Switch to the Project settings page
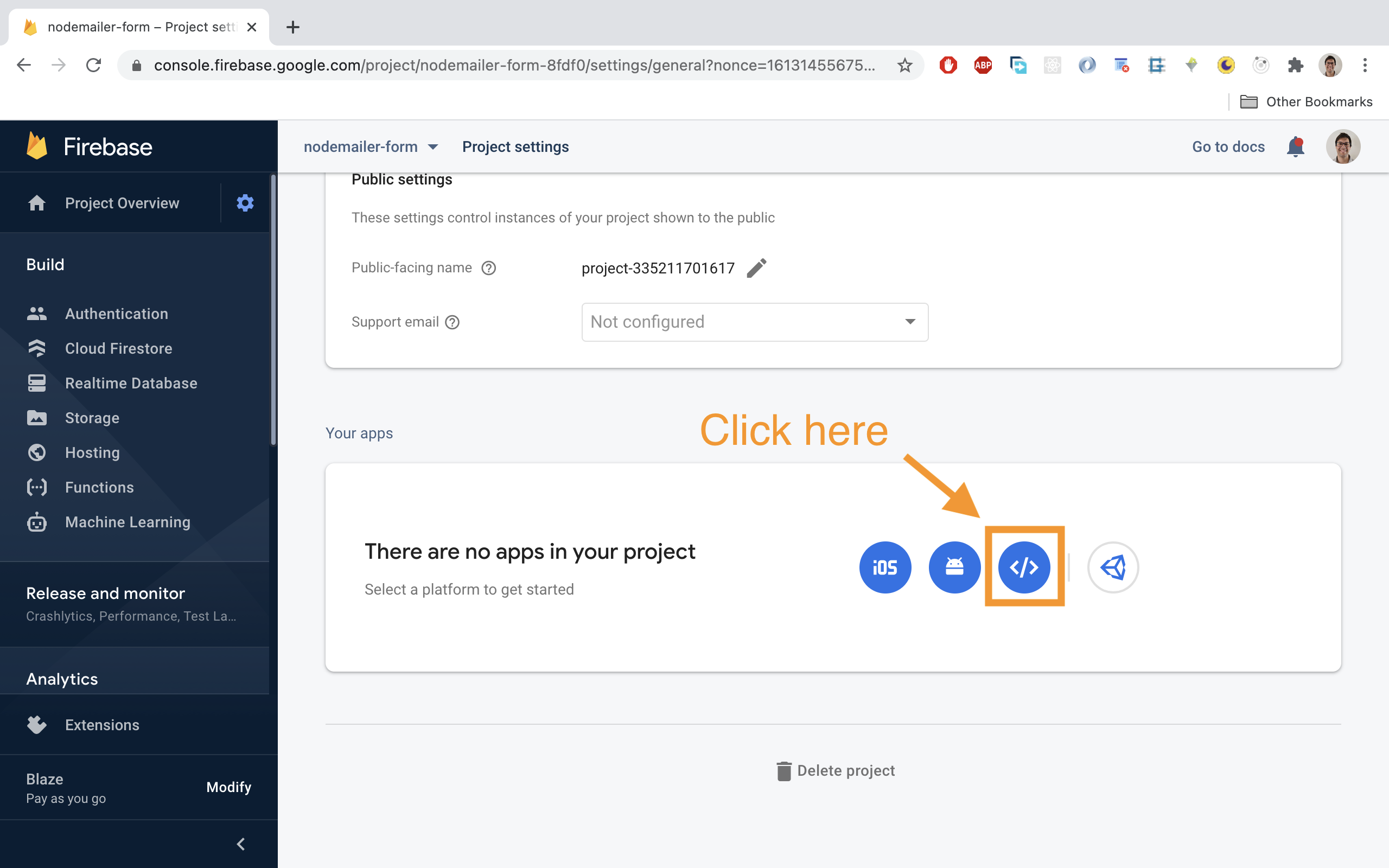 [515, 146]
